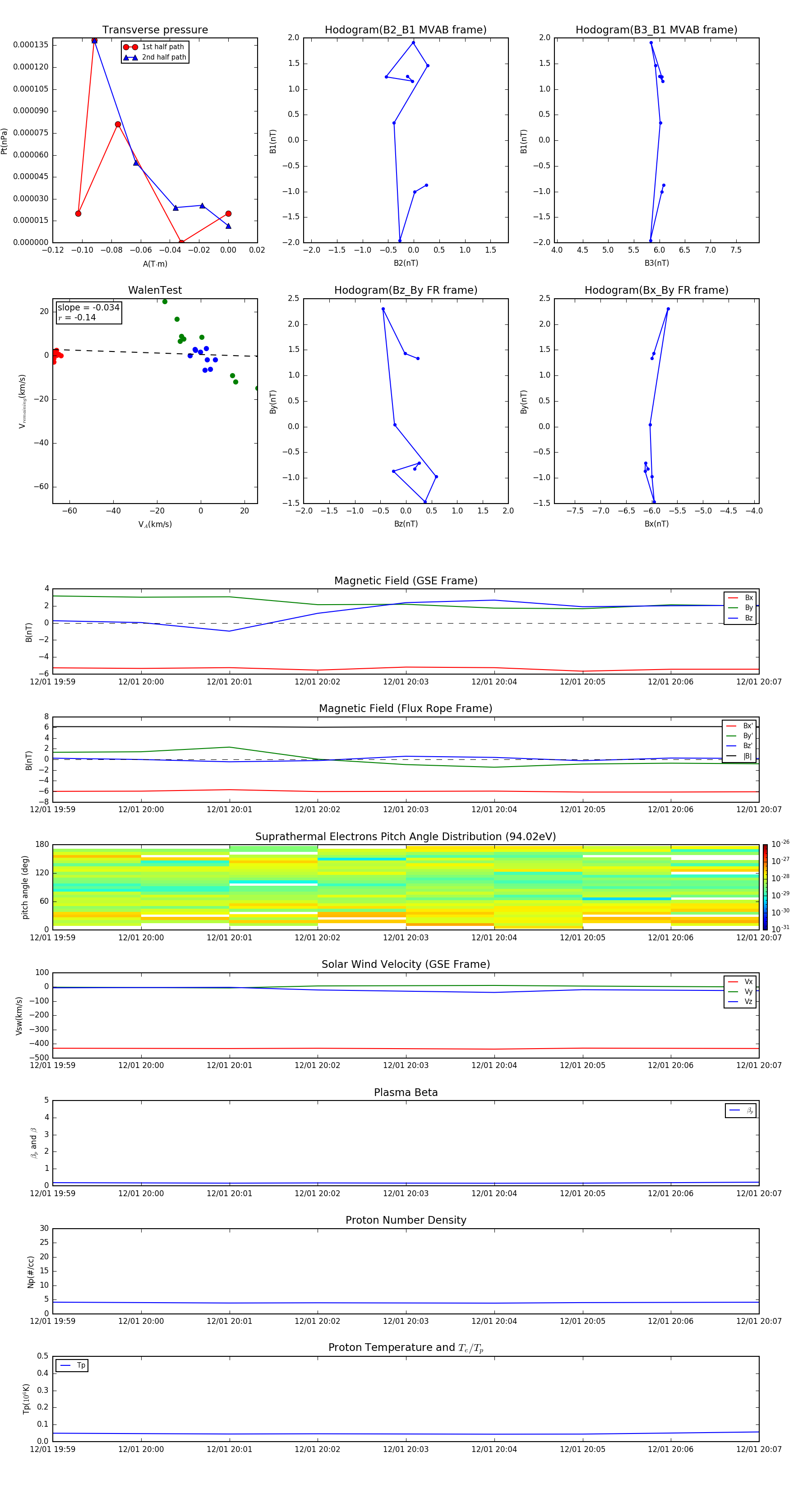812x1489 pixels.
Task: Select the βp legend entry in Plasma Beta
Action: coord(741,1110)
